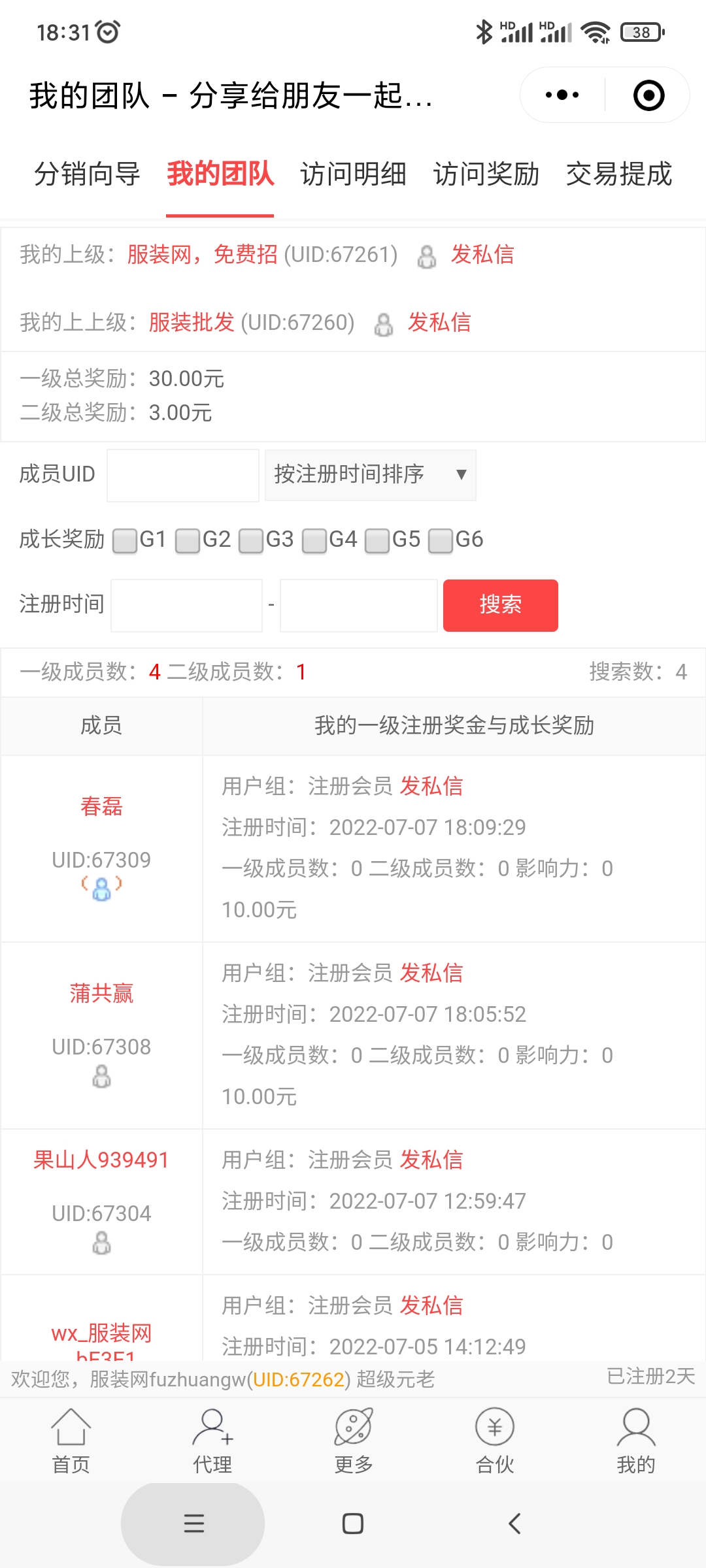Click the 成员UID input field
706x1568 pixels.
tap(183, 475)
